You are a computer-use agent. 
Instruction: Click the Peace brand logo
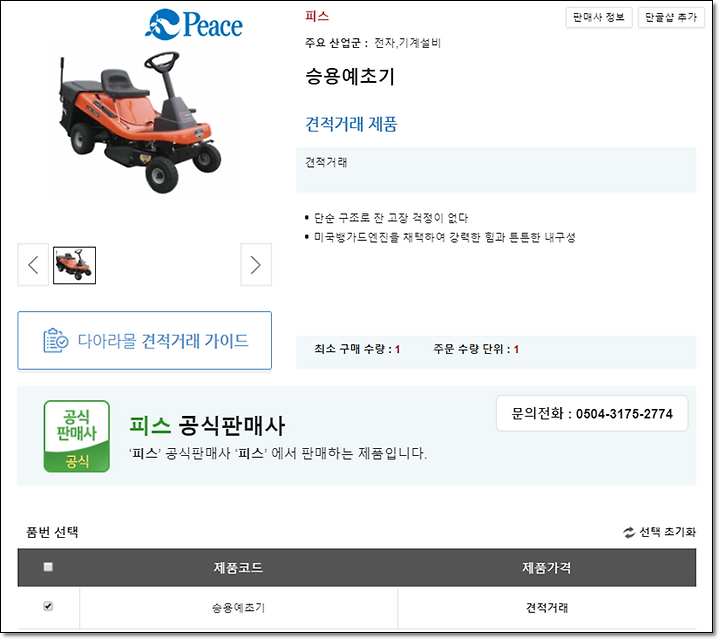tap(194, 24)
